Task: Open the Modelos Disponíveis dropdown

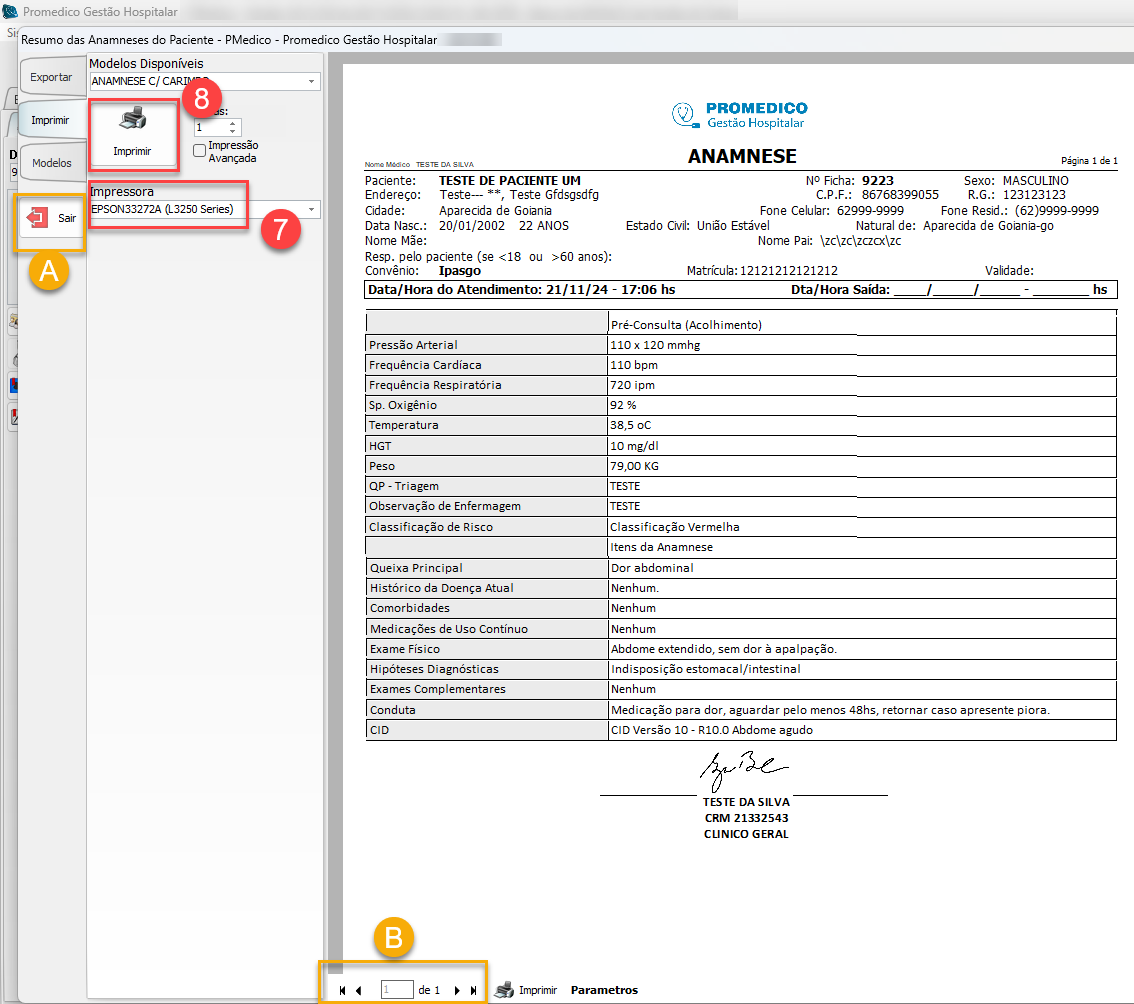Action: point(312,81)
